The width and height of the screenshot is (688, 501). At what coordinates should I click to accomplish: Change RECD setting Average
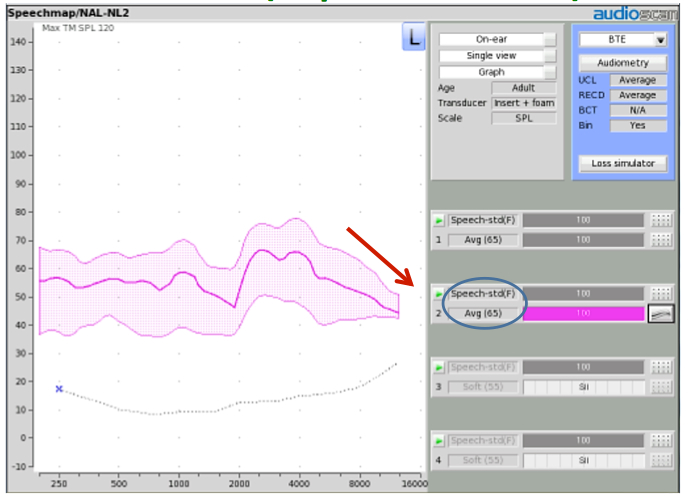(638, 95)
